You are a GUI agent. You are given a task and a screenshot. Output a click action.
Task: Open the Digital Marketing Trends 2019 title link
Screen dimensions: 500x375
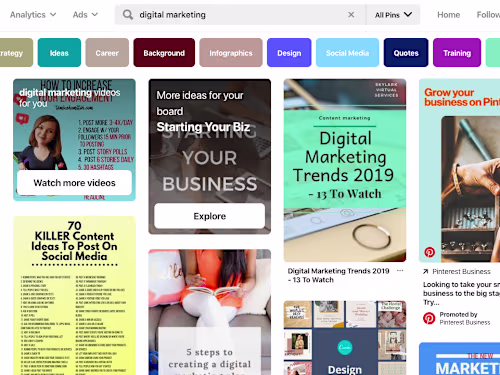338,275
